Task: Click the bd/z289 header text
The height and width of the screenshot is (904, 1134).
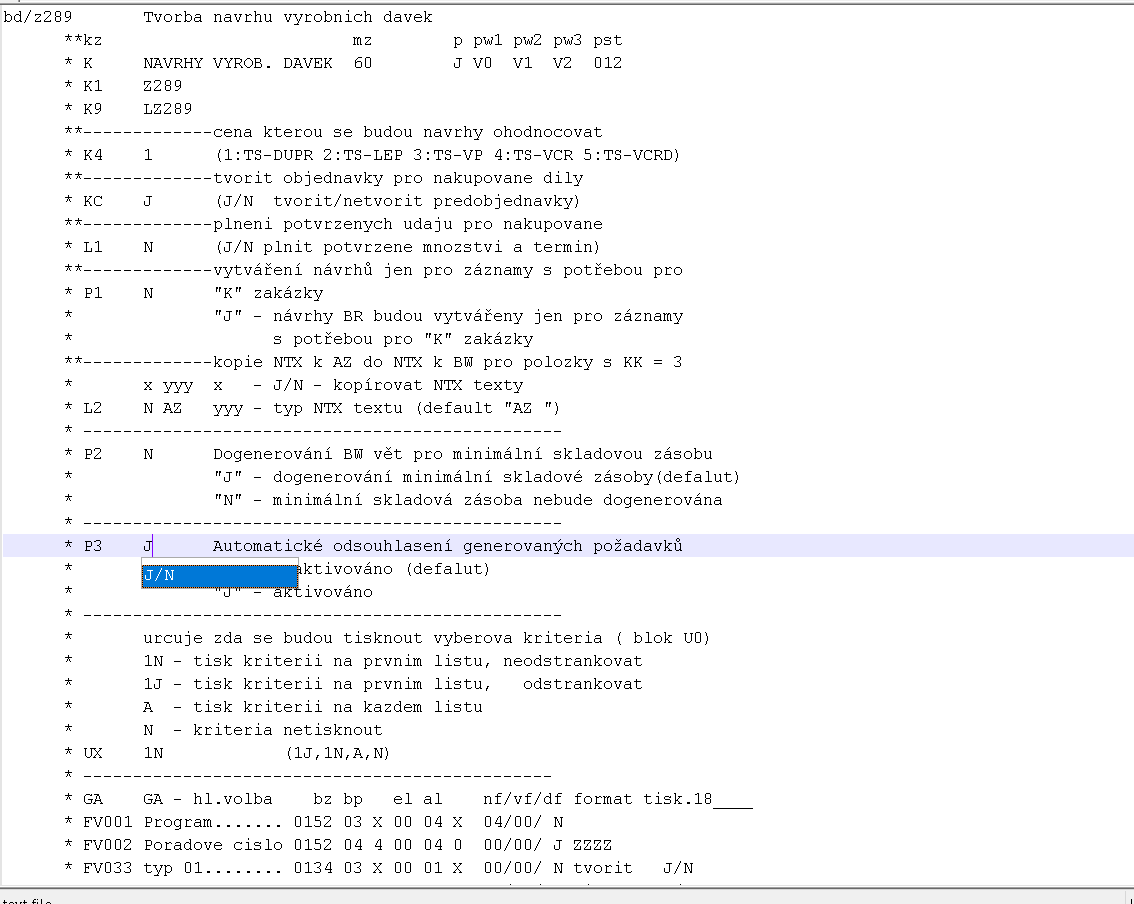Action: tap(38, 17)
